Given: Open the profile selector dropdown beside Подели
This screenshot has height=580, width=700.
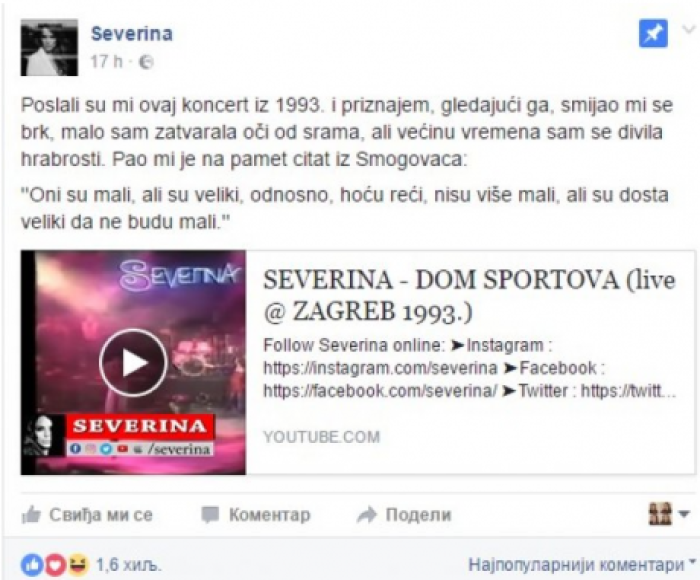Looking at the screenshot, I should [669, 514].
